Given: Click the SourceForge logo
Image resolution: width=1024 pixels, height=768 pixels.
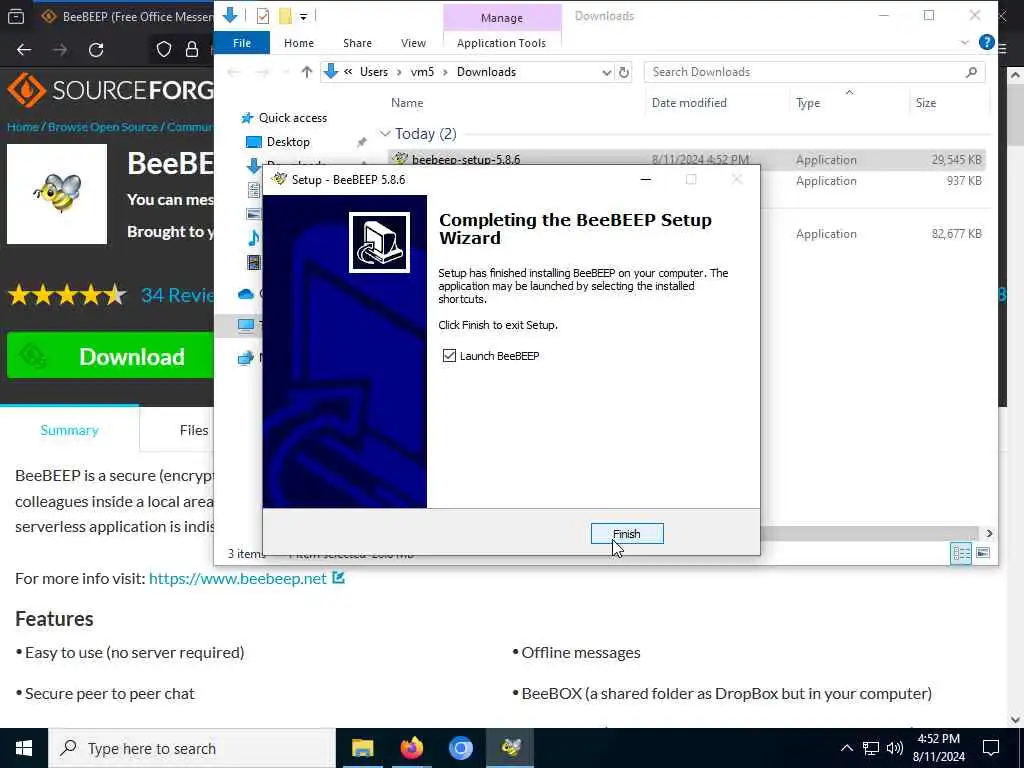Looking at the screenshot, I should point(110,89).
